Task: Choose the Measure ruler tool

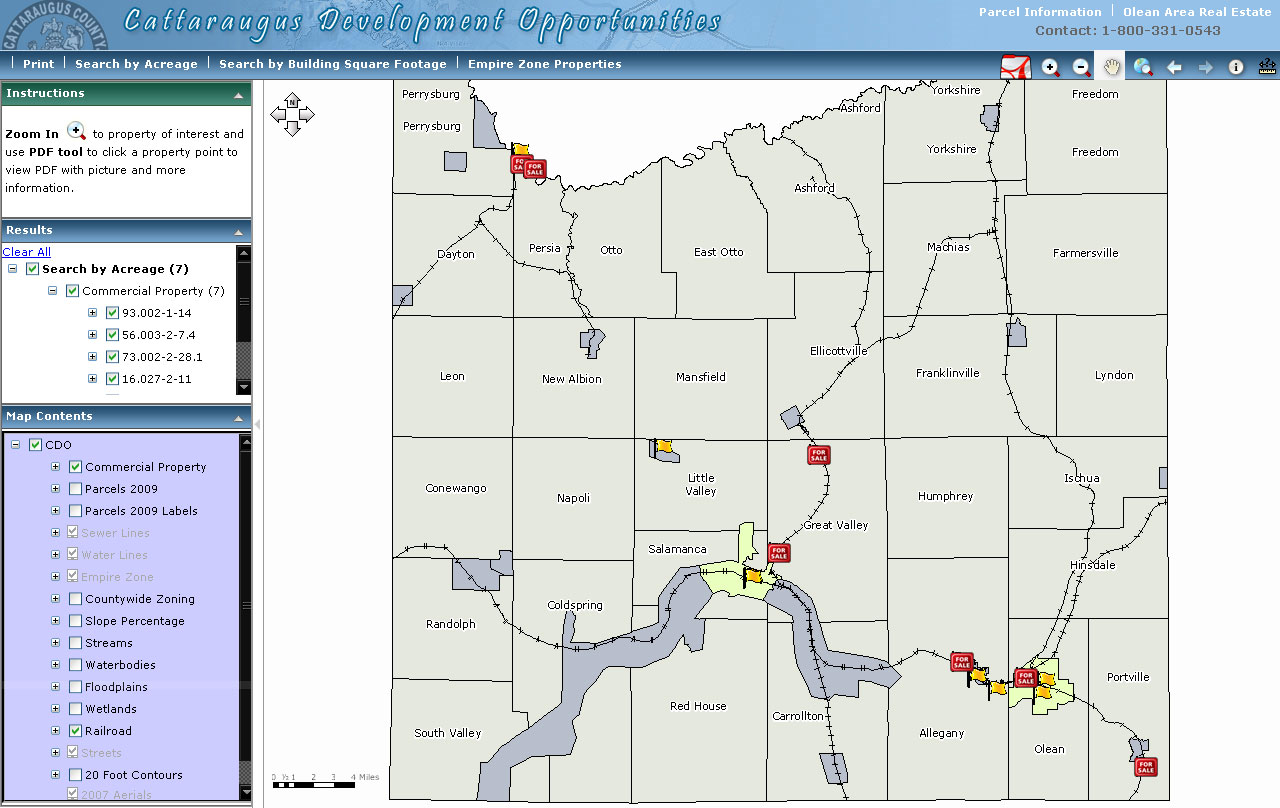Action: point(1267,67)
